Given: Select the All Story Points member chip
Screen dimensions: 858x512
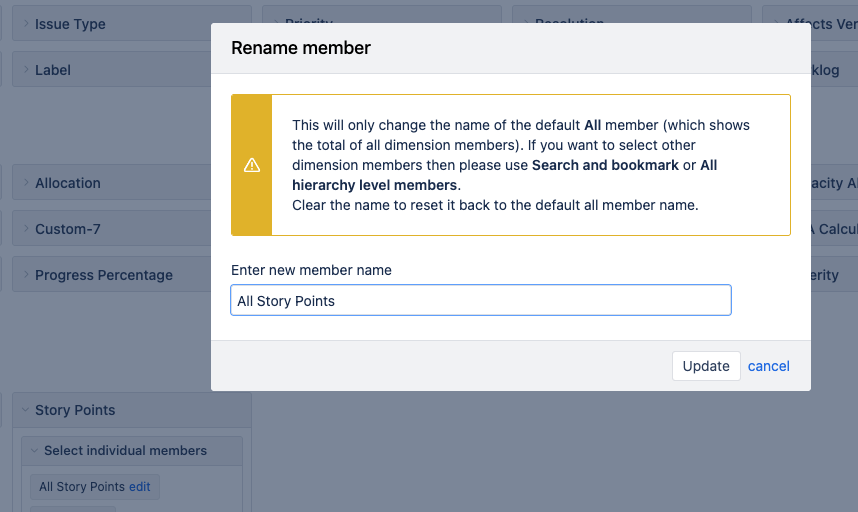Looking at the screenshot, I should (x=82, y=487).
